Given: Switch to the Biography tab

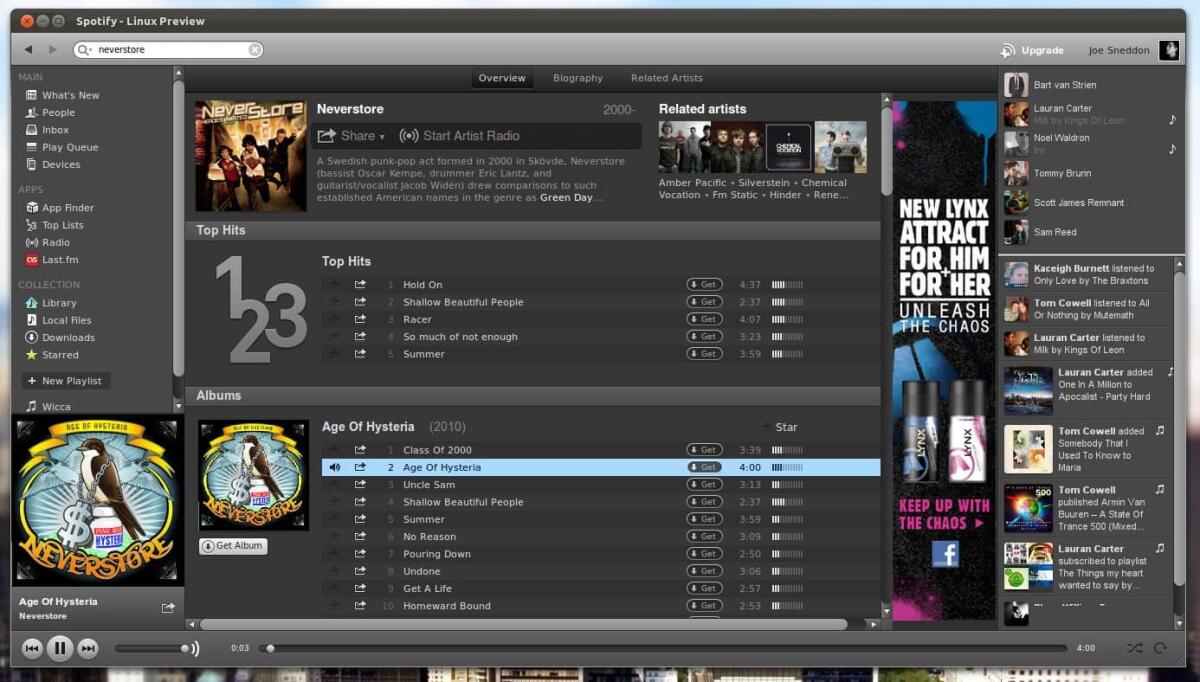Looking at the screenshot, I should coord(577,77).
